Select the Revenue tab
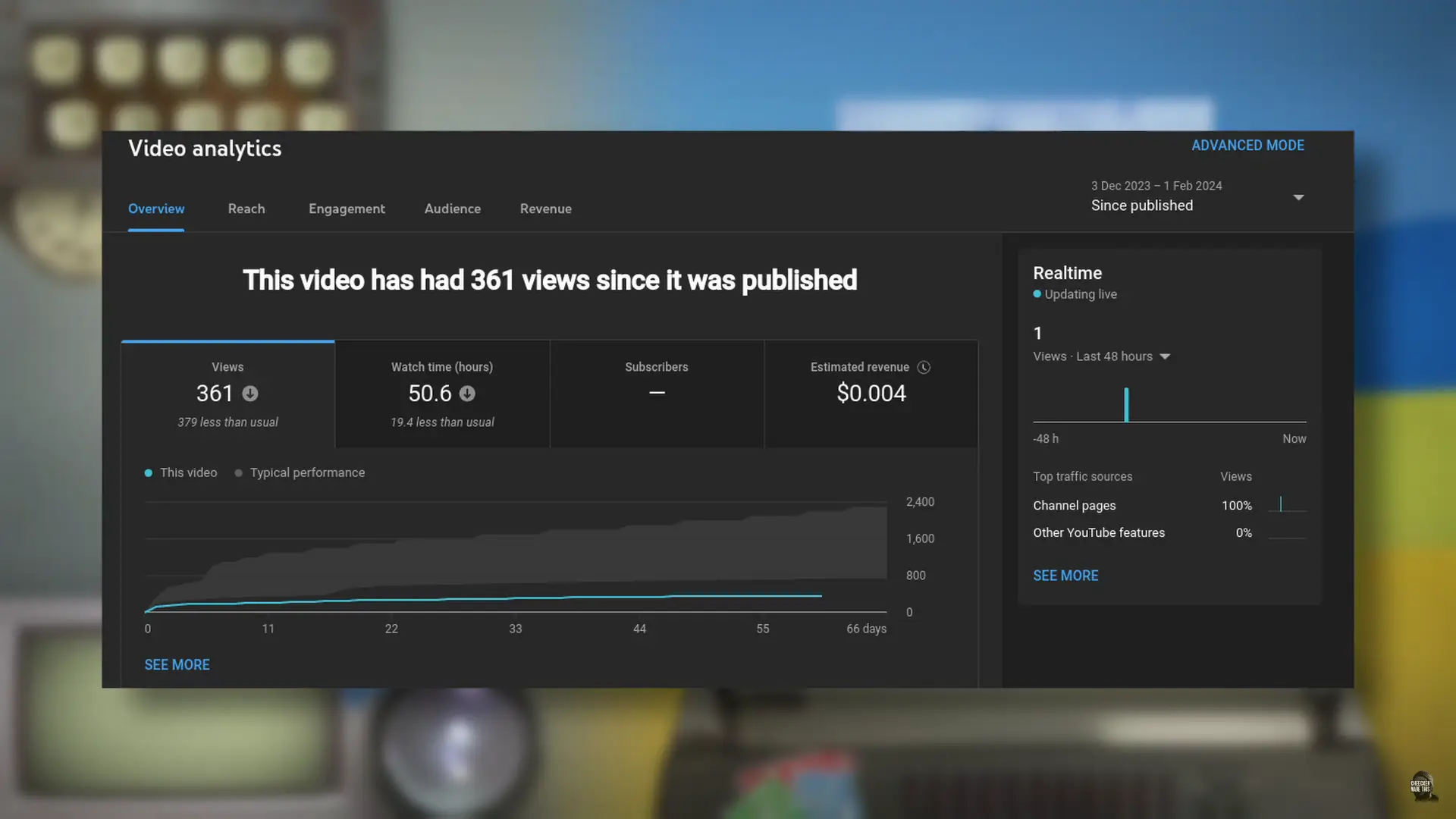1456x819 pixels. pos(545,209)
